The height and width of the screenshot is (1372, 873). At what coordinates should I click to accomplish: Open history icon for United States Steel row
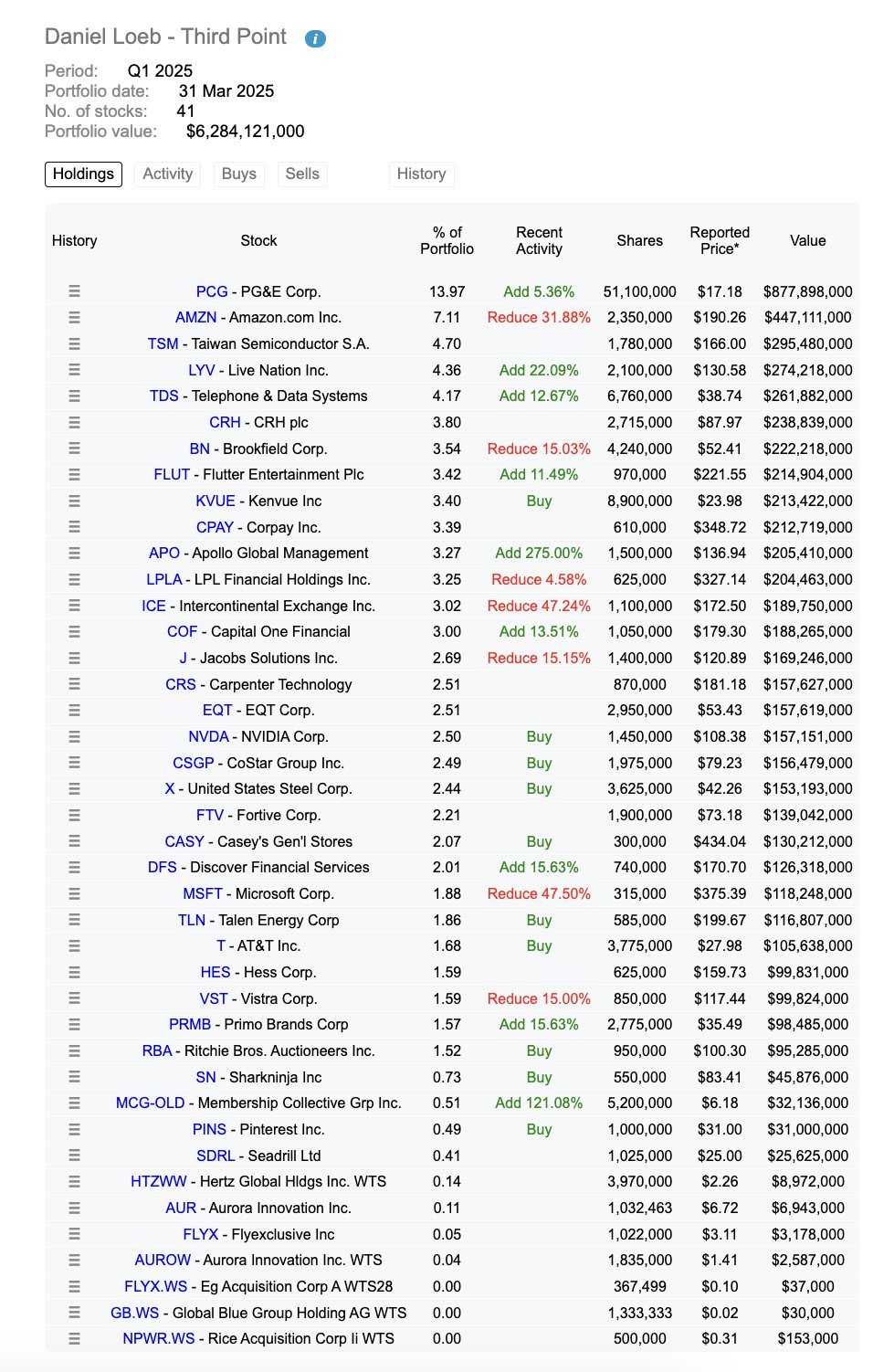click(74, 789)
